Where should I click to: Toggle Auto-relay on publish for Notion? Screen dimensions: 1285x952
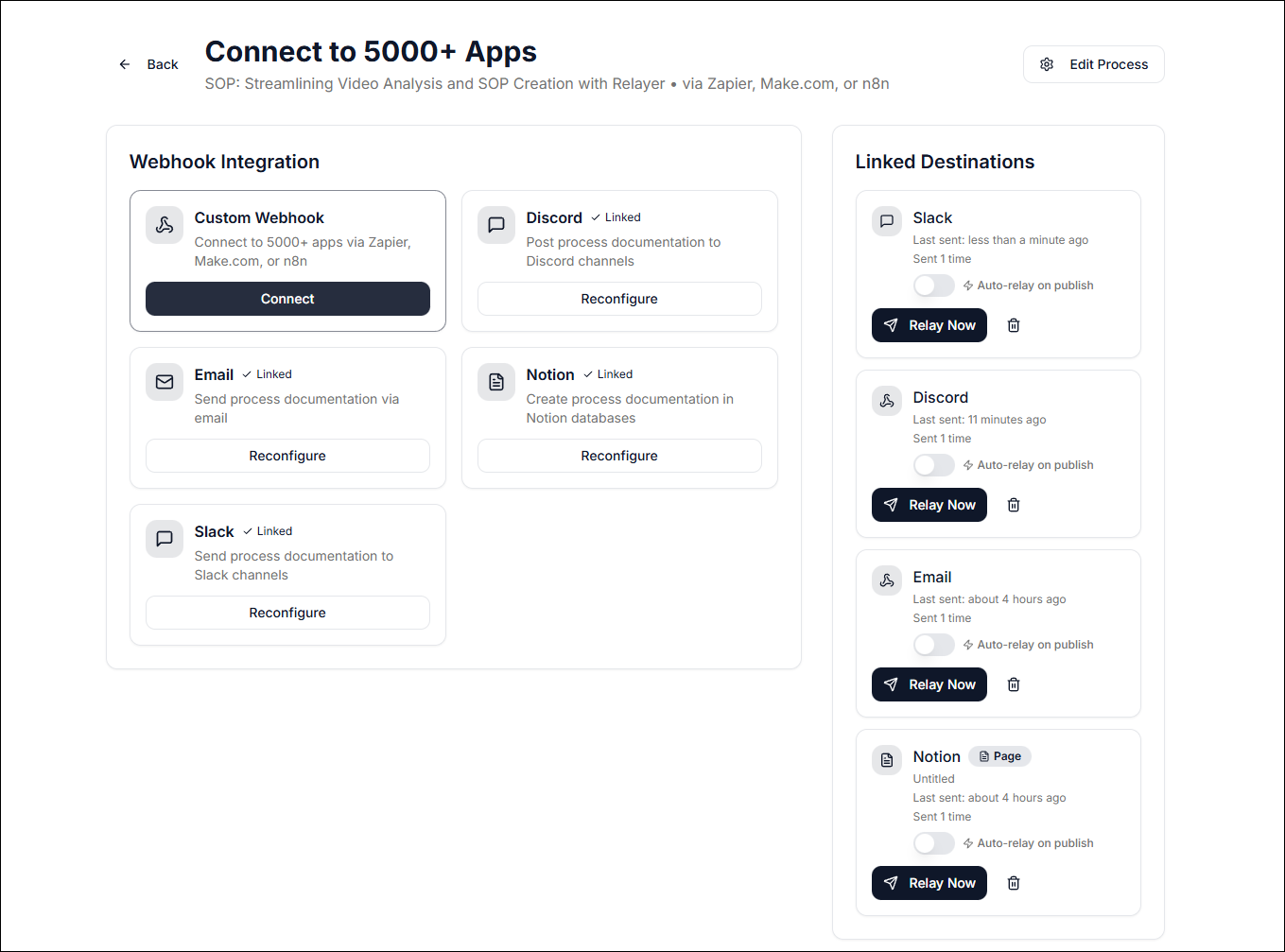933,842
